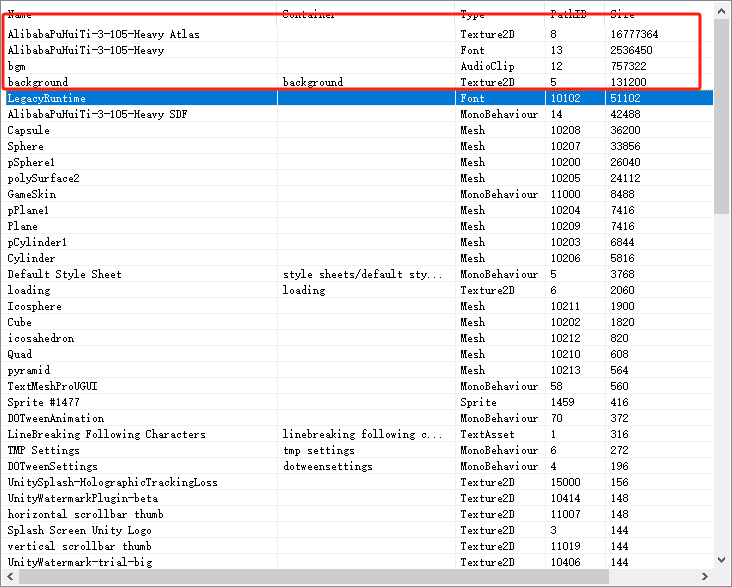Select the 'DOTweenAnimation' row
The image size is (732, 587).
point(358,418)
